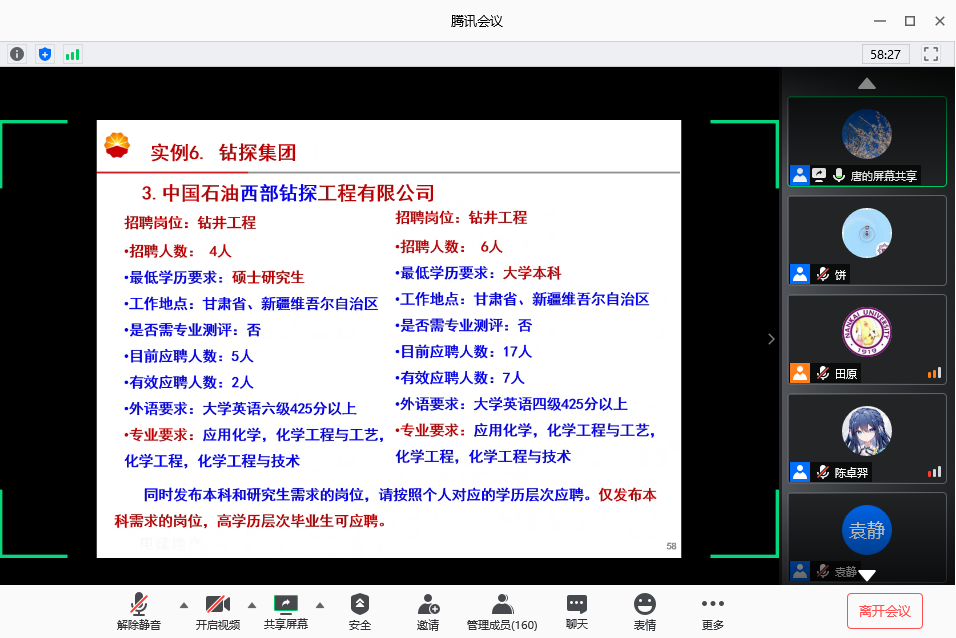The image size is (956, 638).
Task: Click the health shield protection icon
Action: (44, 53)
